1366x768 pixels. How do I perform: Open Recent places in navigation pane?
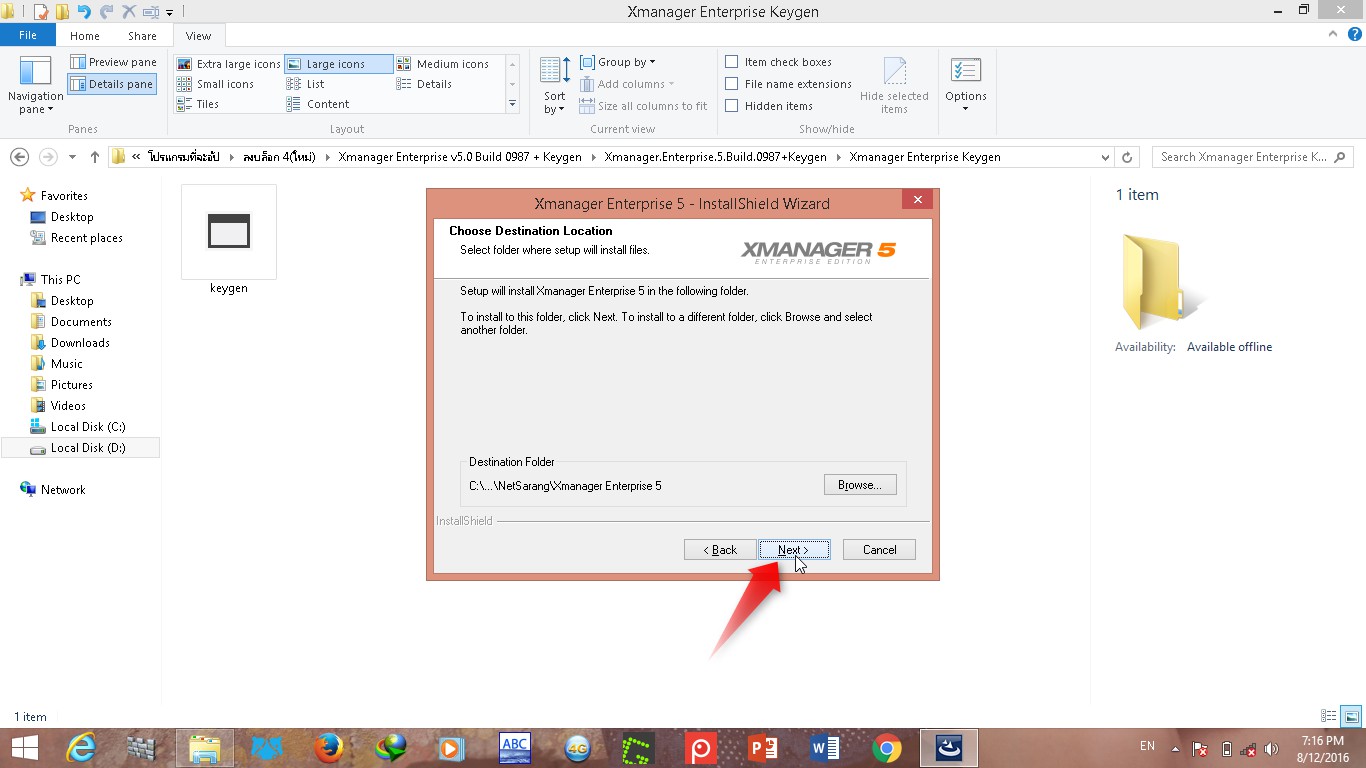pyautogui.click(x=87, y=238)
